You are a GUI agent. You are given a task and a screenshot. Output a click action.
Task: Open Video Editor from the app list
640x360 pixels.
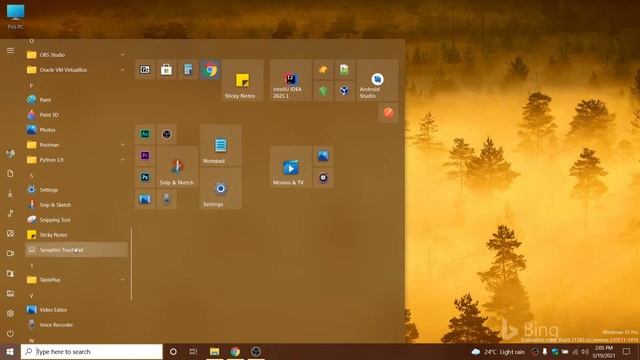(x=76, y=310)
